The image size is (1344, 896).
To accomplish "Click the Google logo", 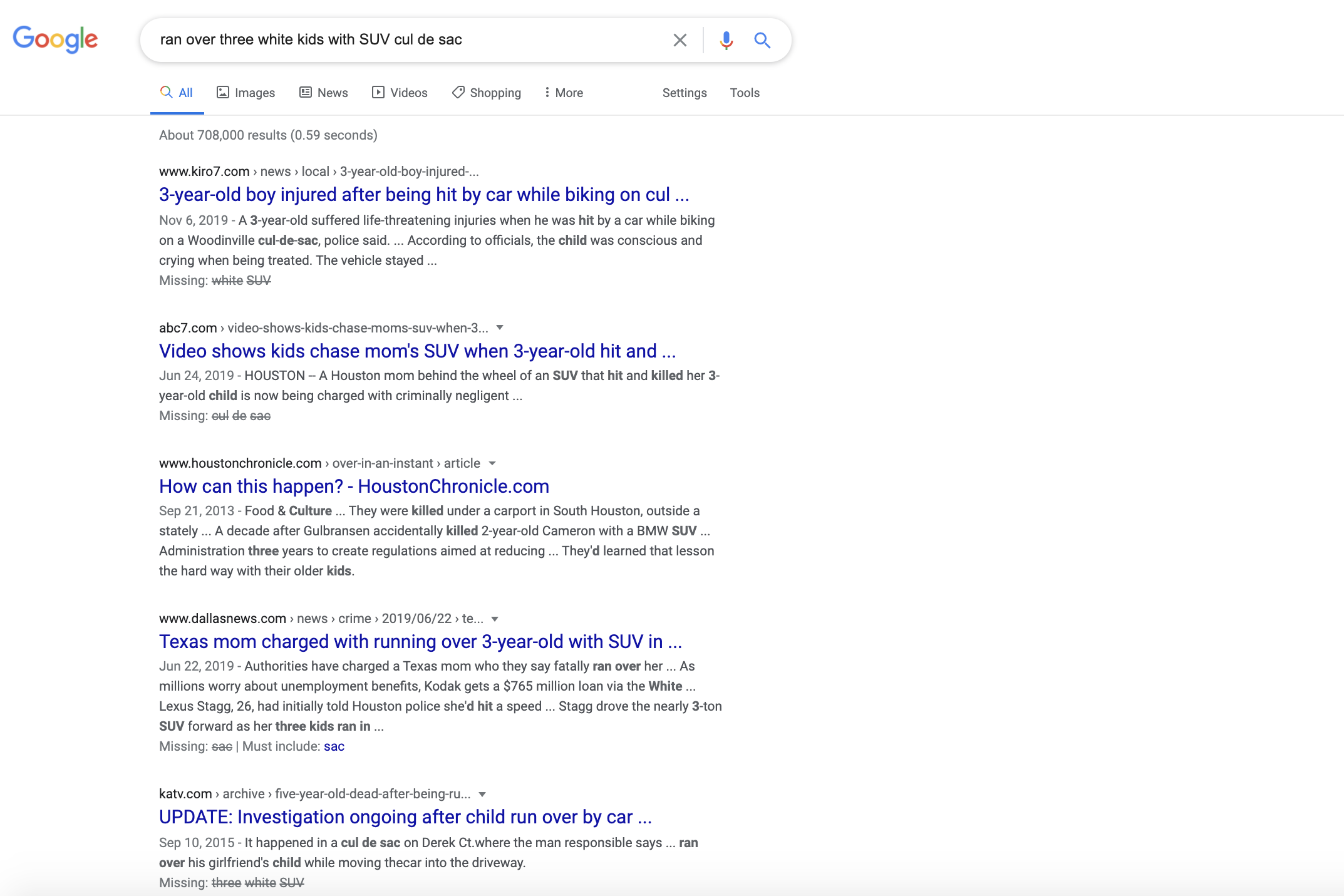I will [55, 39].
